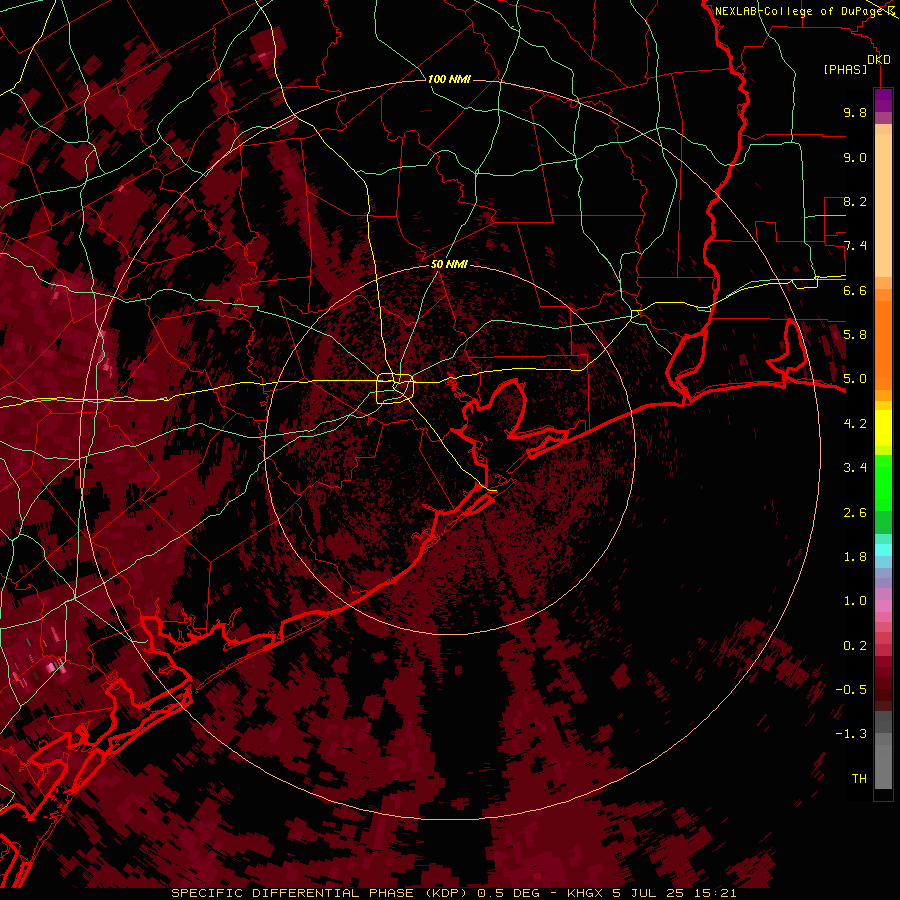The width and height of the screenshot is (900, 900).
Task: Click the 7.4 legend value
Action: [855, 246]
